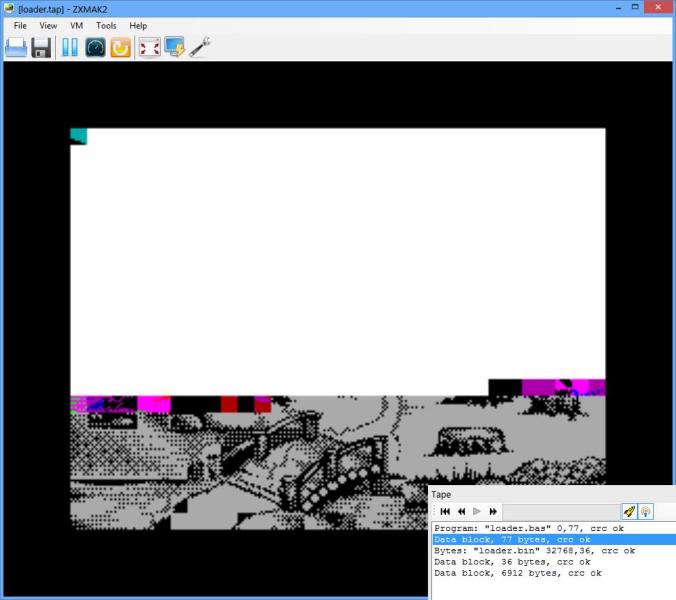676x600 pixels.
Task: Open the Help menu
Action: coord(138,25)
